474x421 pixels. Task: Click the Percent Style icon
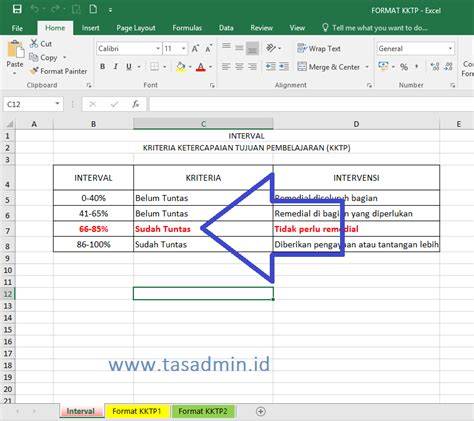pyautogui.click(x=404, y=67)
